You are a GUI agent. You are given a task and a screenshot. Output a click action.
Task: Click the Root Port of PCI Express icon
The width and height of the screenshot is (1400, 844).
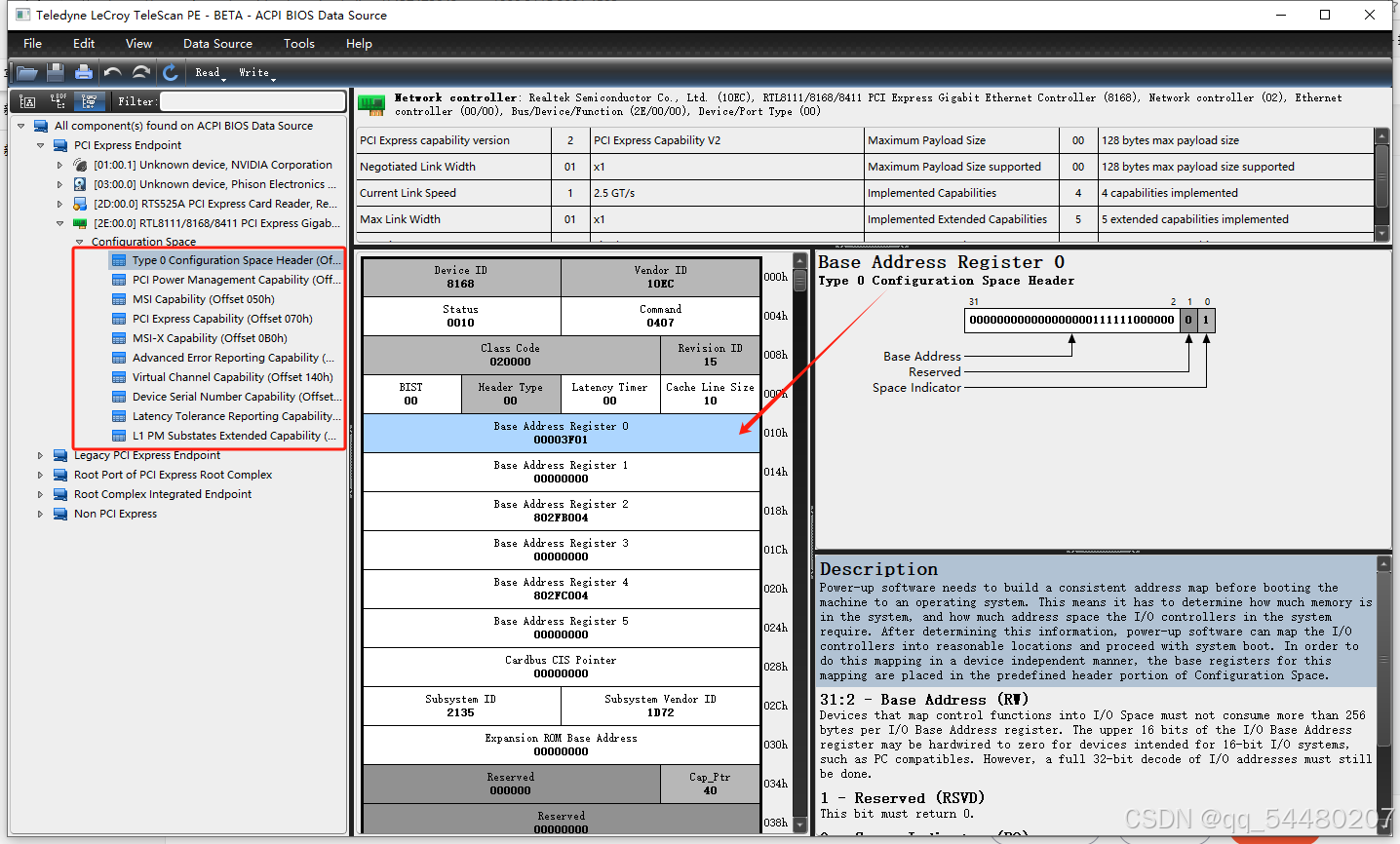pos(60,475)
